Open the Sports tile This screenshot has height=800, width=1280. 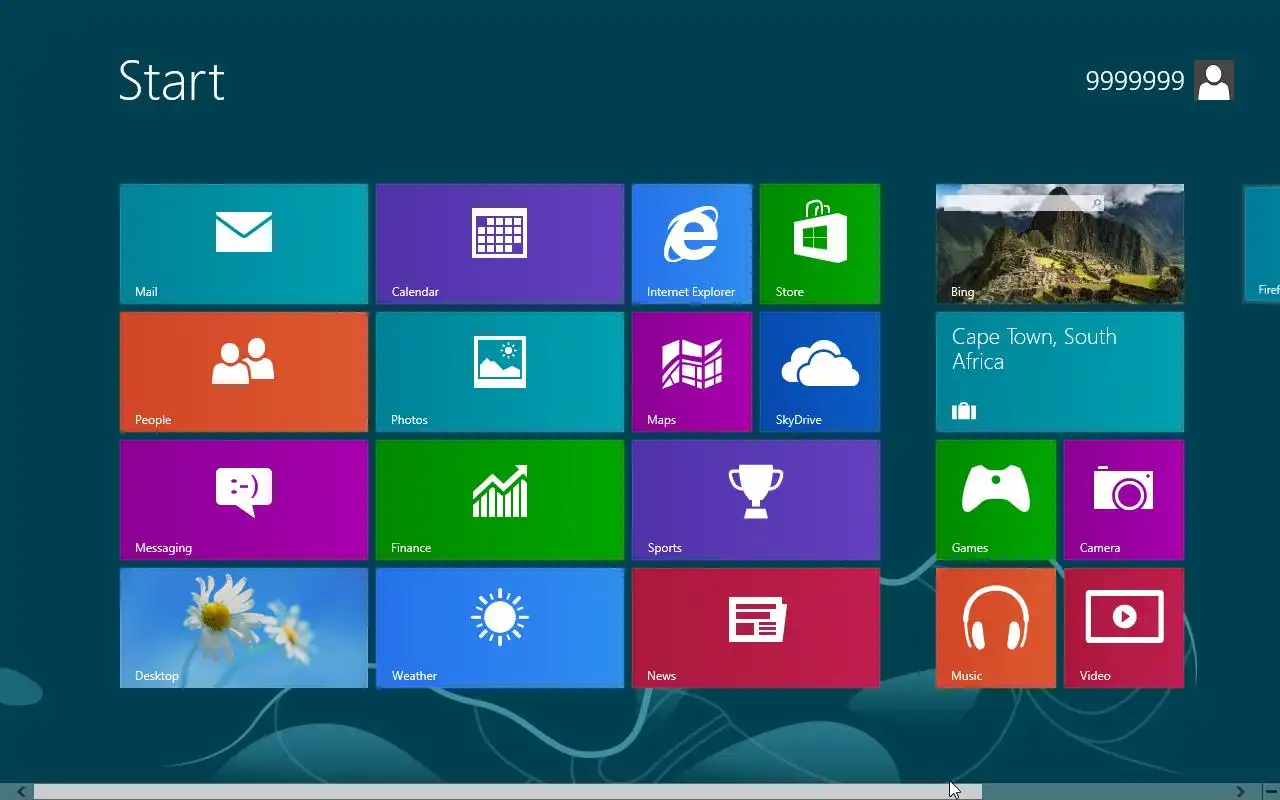tap(756, 500)
